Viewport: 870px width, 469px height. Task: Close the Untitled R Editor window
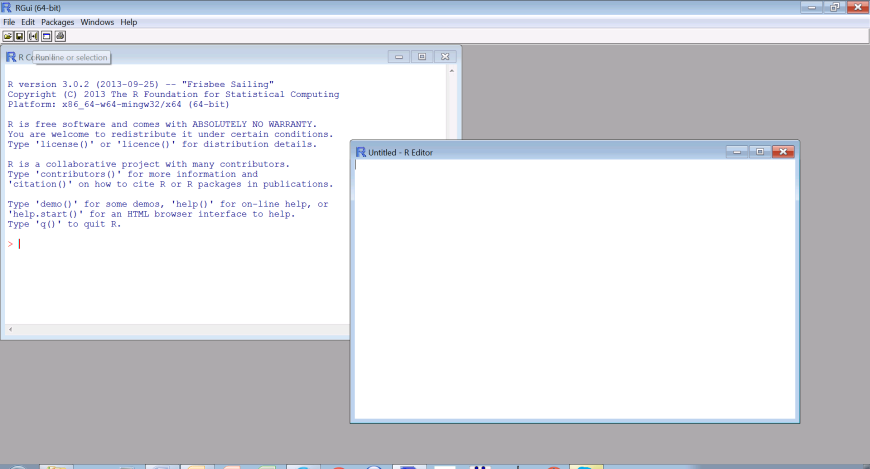pyautogui.click(x=783, y=151)
